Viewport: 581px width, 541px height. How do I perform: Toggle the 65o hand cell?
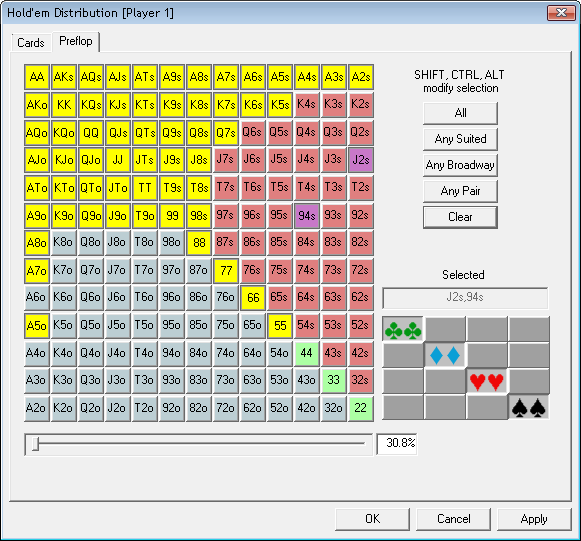[253, 326]
